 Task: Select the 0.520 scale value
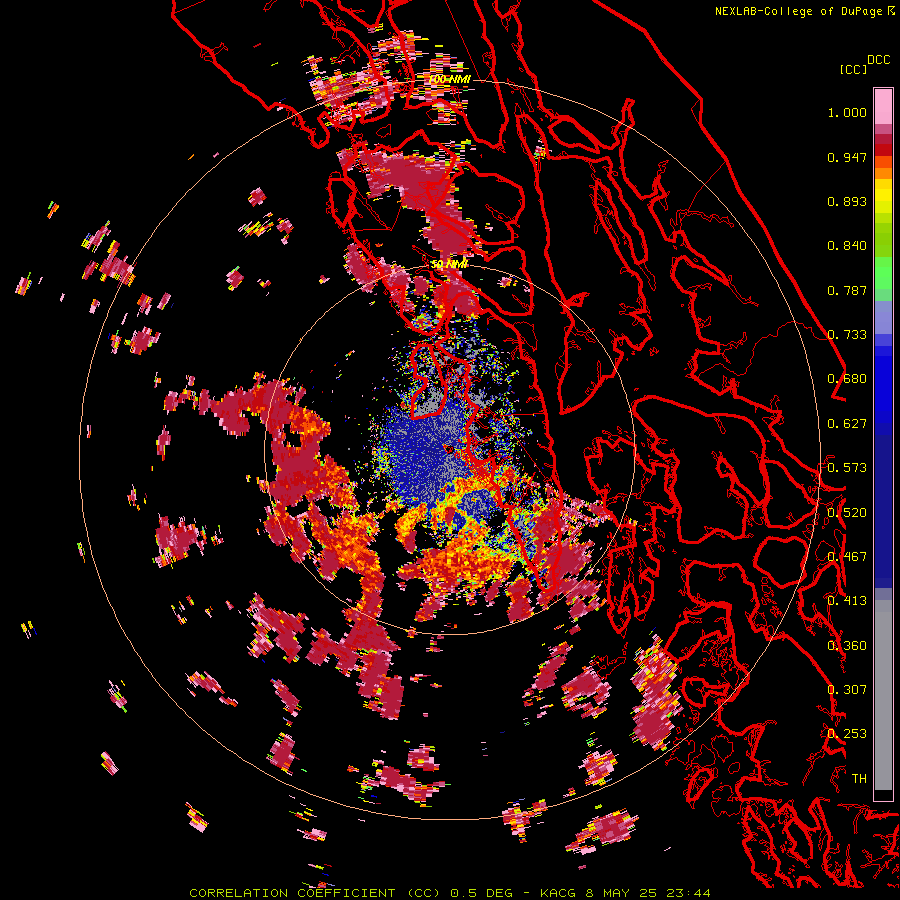pos(847,513)
